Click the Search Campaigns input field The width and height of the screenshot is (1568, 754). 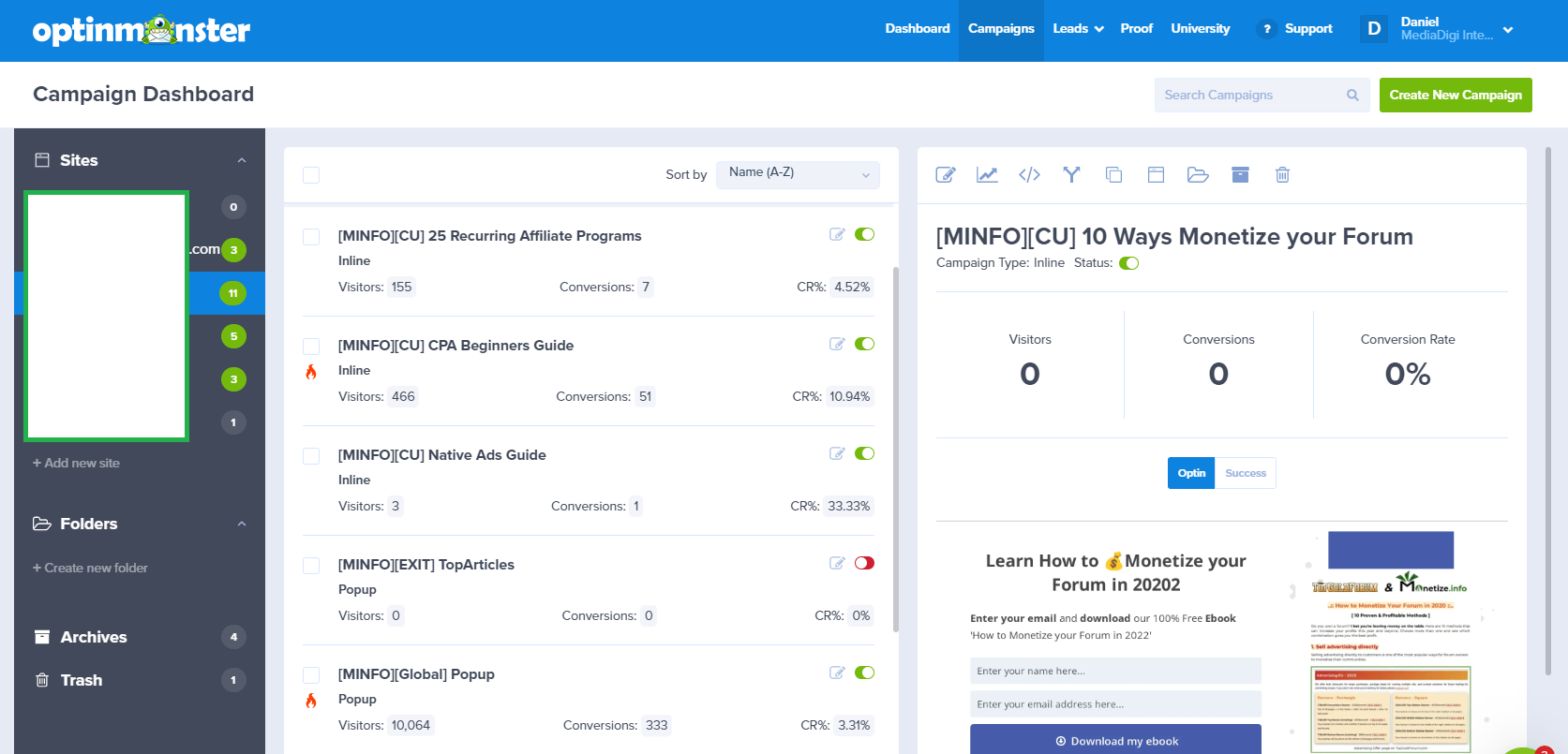1261,95
